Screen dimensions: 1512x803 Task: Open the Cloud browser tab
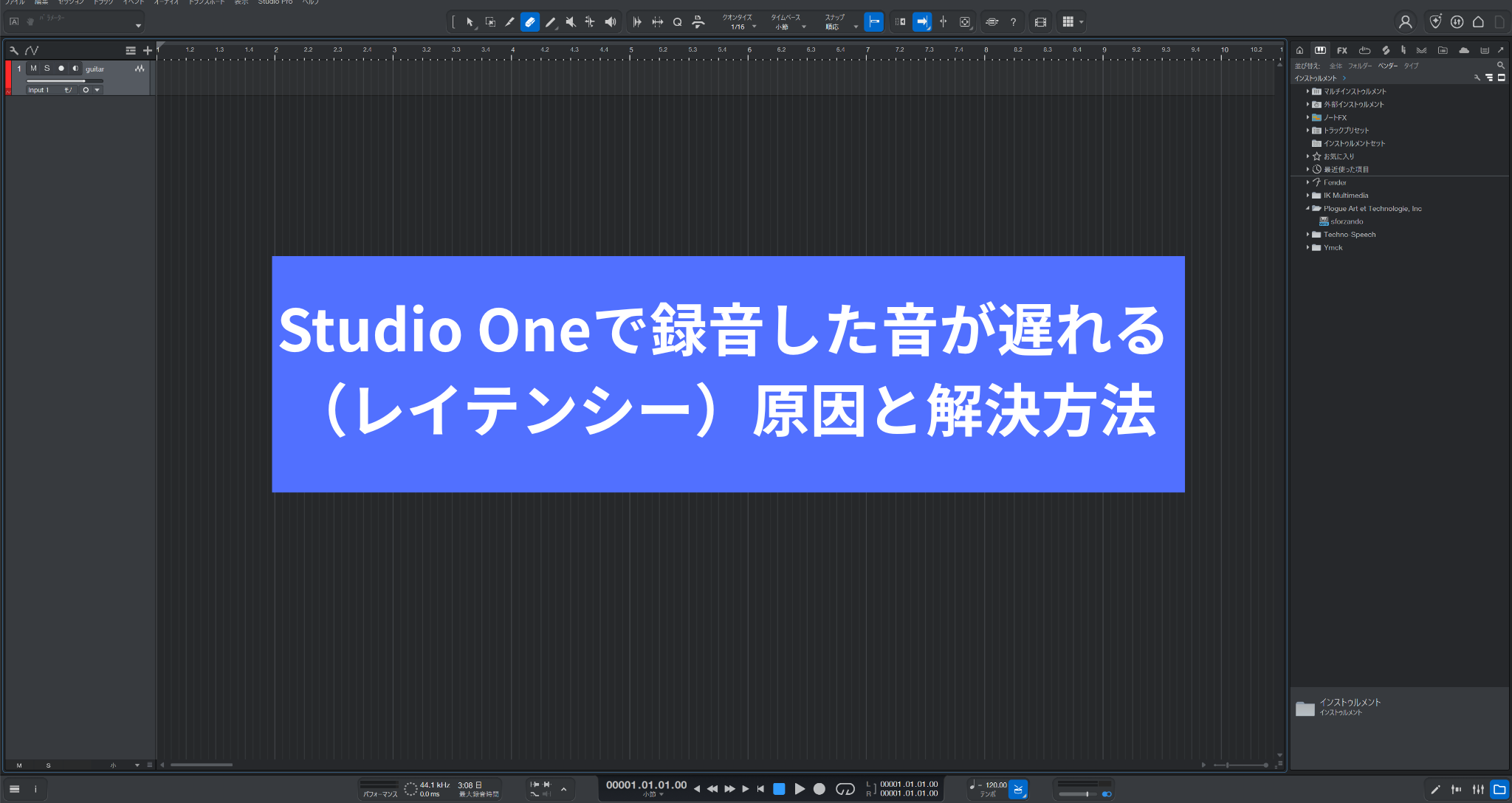1463,50
